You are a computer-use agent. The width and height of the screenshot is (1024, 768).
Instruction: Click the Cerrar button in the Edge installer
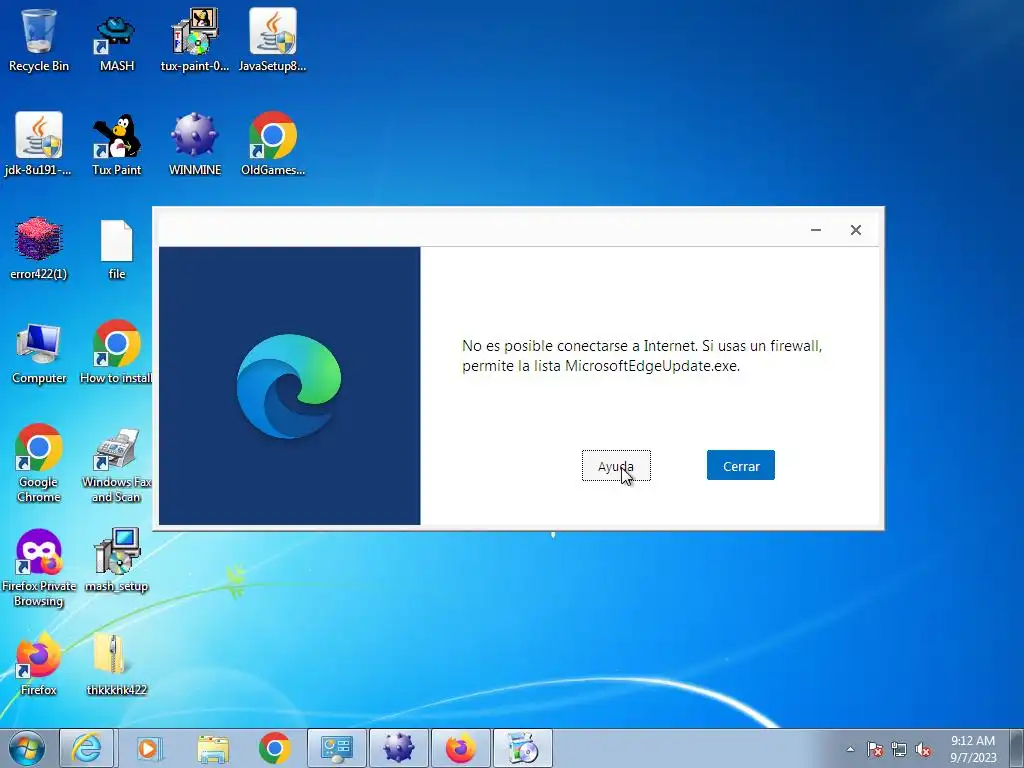(x=741, y=465)
